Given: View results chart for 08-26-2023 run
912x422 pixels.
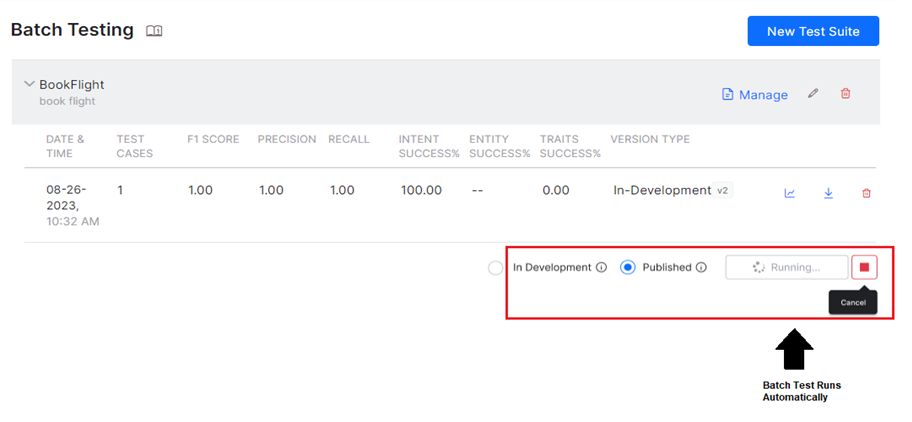Looking at the screenshot, I should pyautogui.click(x=789, y=194).
